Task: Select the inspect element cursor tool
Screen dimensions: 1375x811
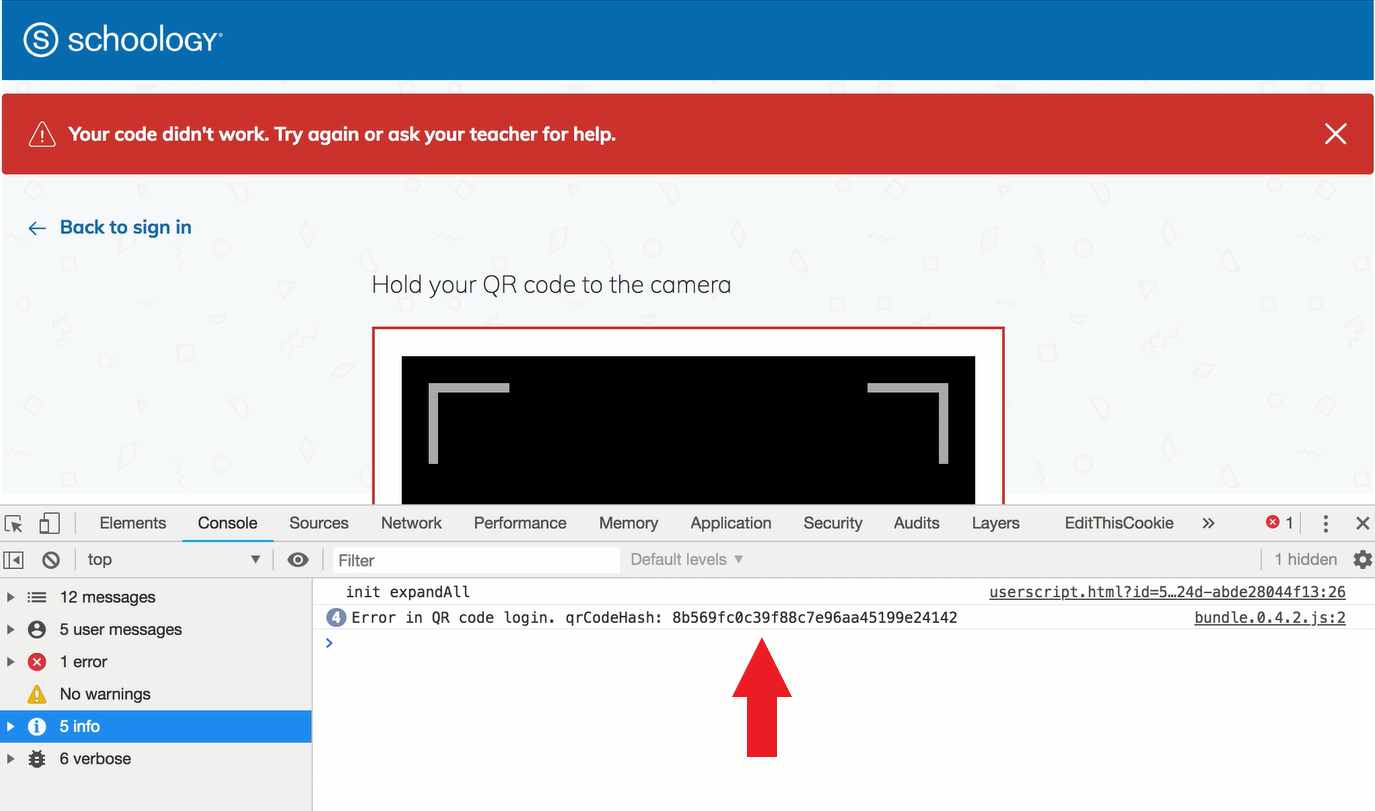Action: (x=15, y=522)
